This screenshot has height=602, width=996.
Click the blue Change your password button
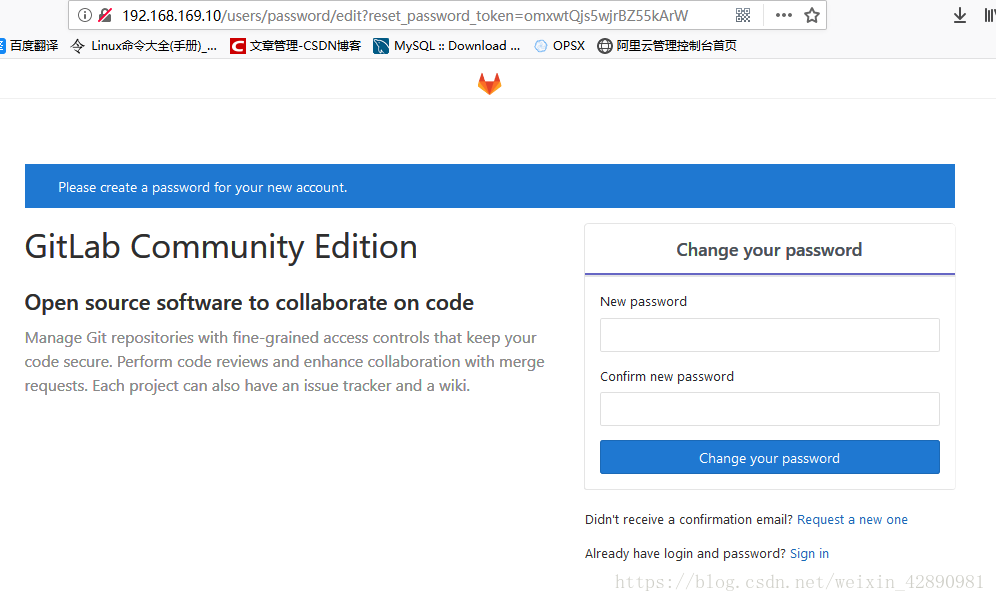(x=769, y=457)
